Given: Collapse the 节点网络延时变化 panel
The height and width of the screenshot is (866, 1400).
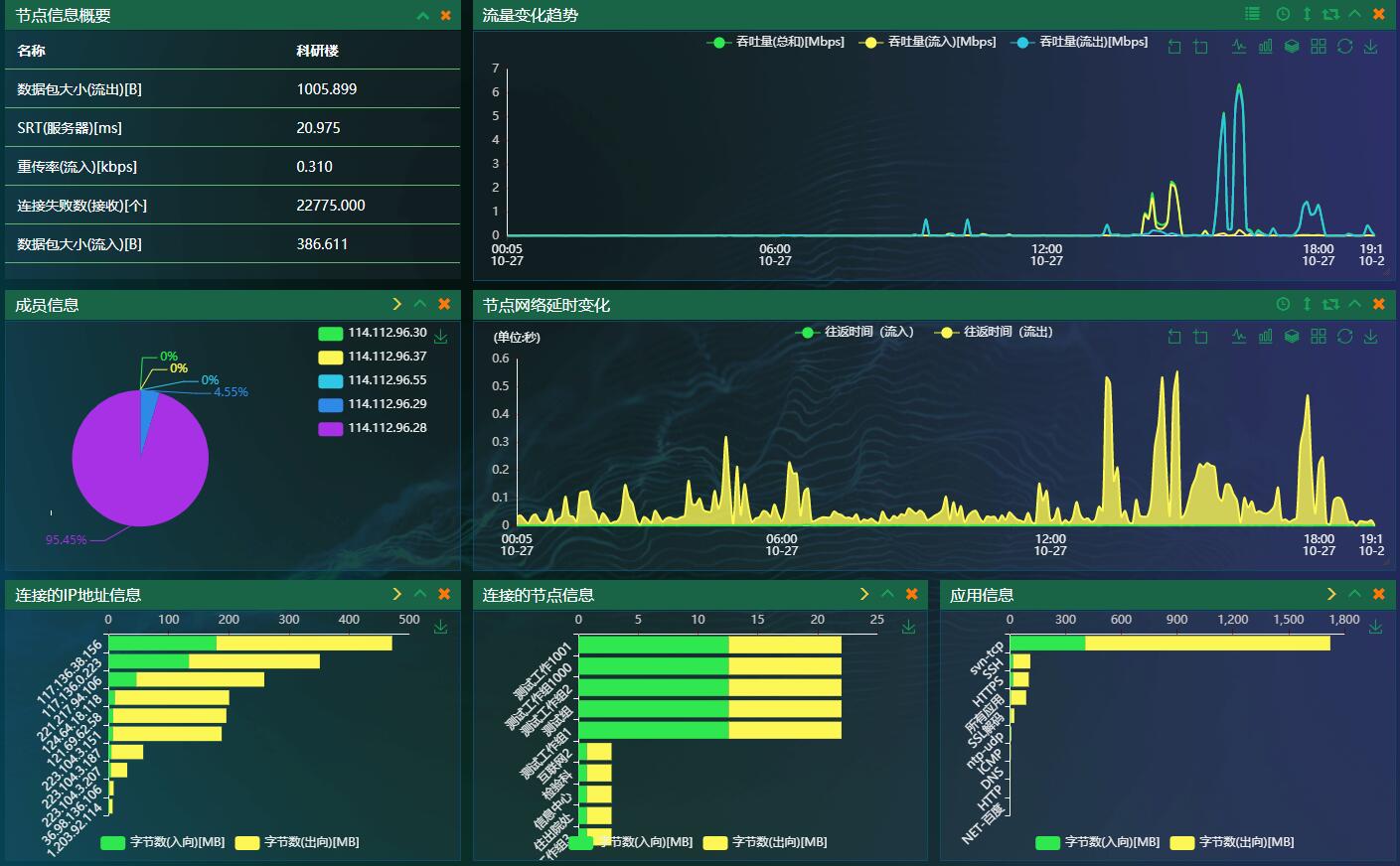Looking at the screenshot, I should click(x=1354, y=304).
